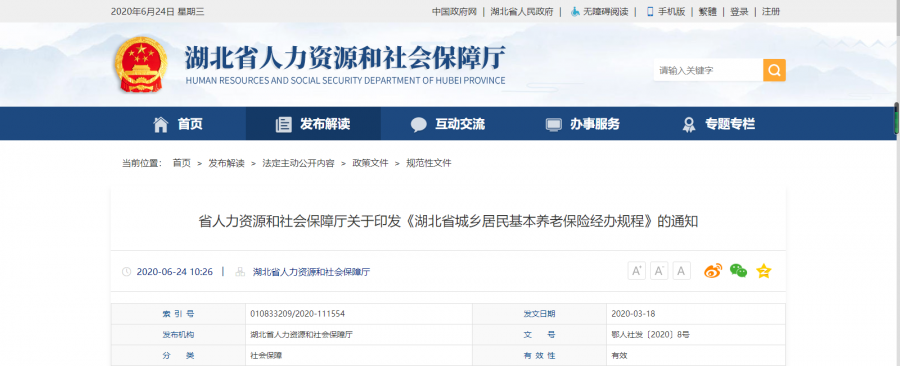Viewport: 900px width, 366px height.
Task: Click the yellow favorites star icon
Action: coord(763,271)
